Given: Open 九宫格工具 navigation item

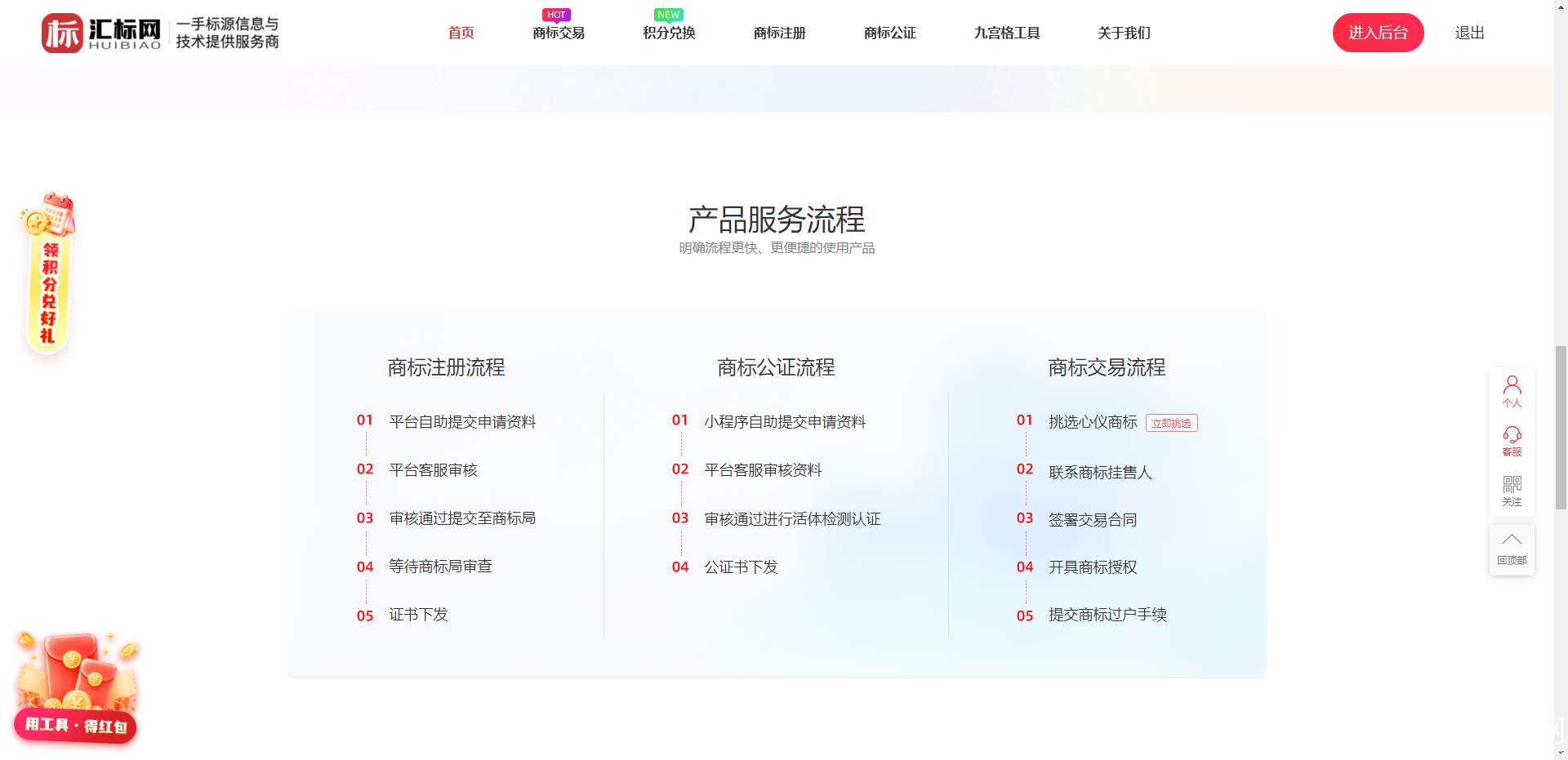Looking at the screenshot, I should click(1006, 33).
